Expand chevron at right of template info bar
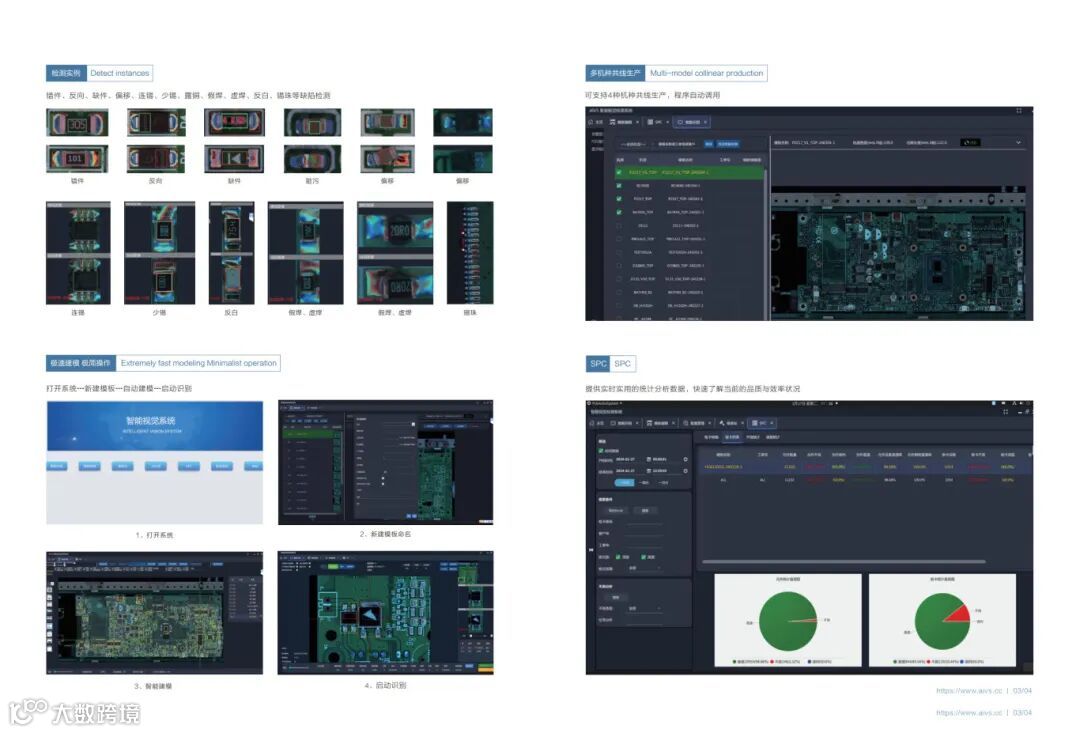This screenshot has height=733, width=1080. (x=1019, y=143)
